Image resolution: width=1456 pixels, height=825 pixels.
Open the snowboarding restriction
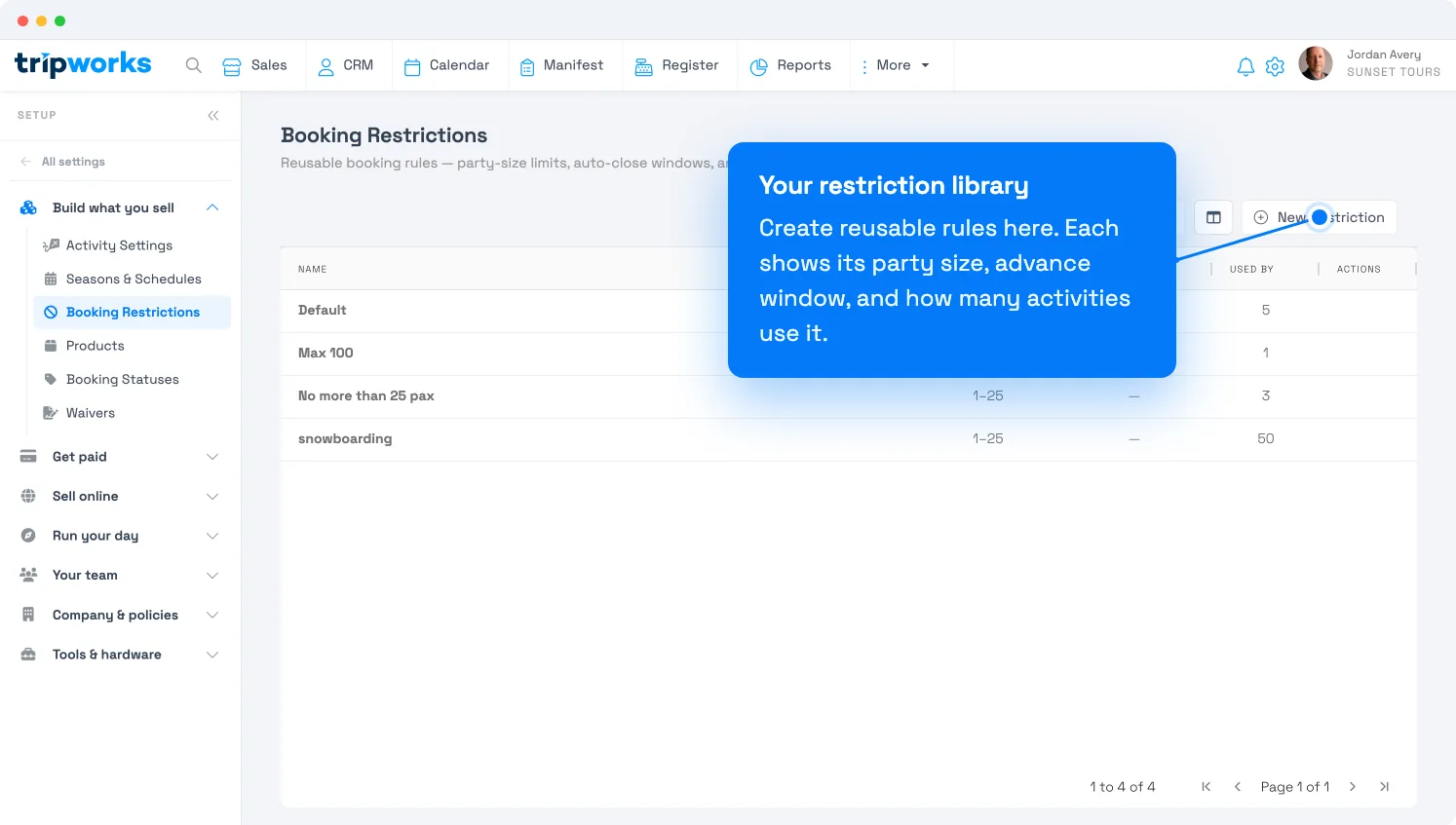click(848, 439)
